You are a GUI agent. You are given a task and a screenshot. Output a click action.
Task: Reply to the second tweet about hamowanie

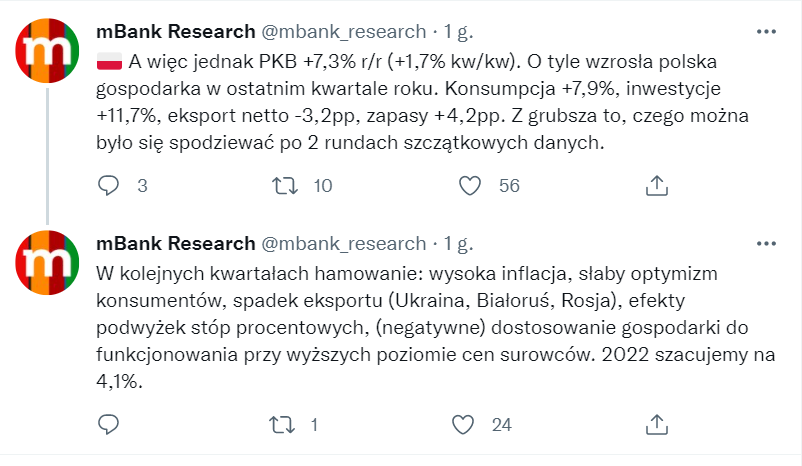[x=108, y=424]
